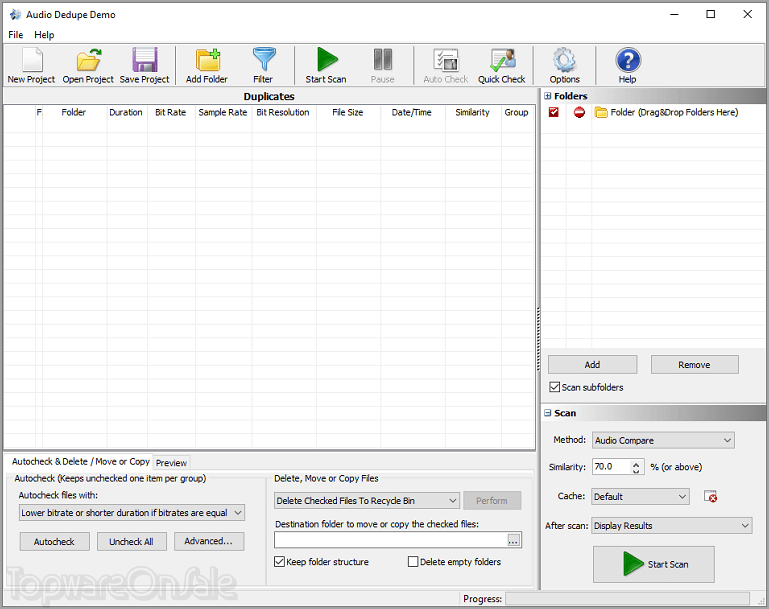Sort by the File Size column header
Viewport: 769px width, 609px height.
pyautogui.click(x=348, y=112)
